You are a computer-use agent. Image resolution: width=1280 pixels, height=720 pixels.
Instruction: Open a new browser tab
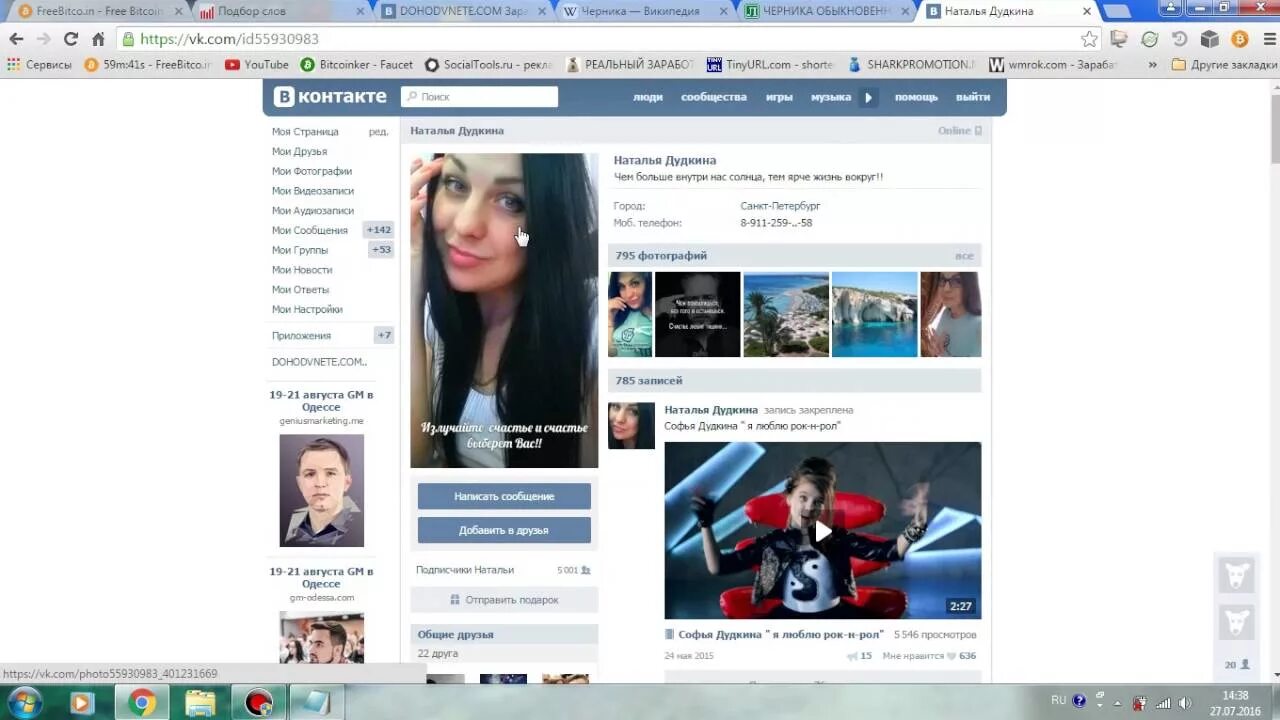tap(1116, 11)
